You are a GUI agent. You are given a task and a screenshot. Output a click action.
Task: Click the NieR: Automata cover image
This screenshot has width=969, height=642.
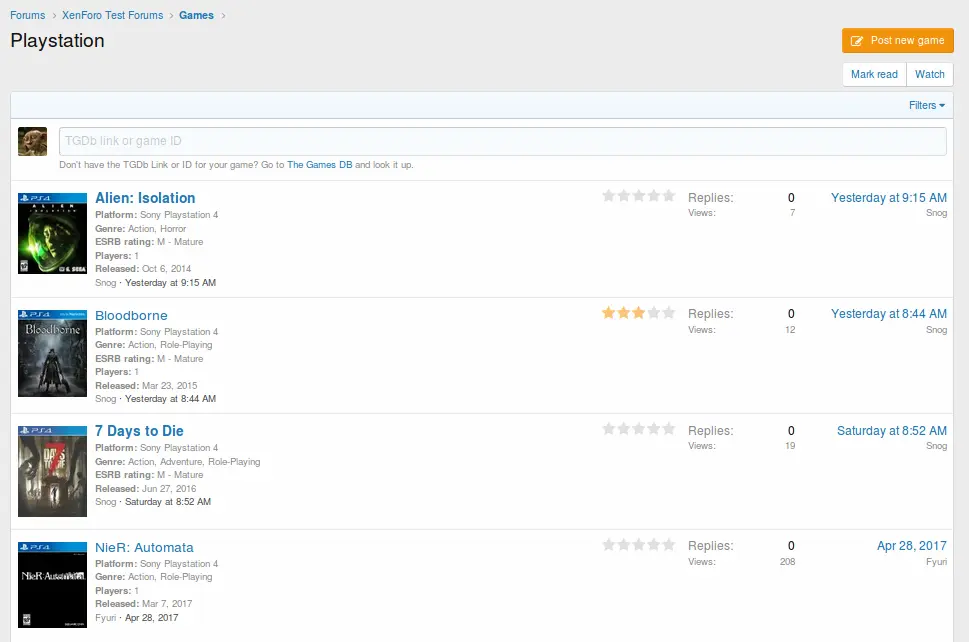point(52,585)
